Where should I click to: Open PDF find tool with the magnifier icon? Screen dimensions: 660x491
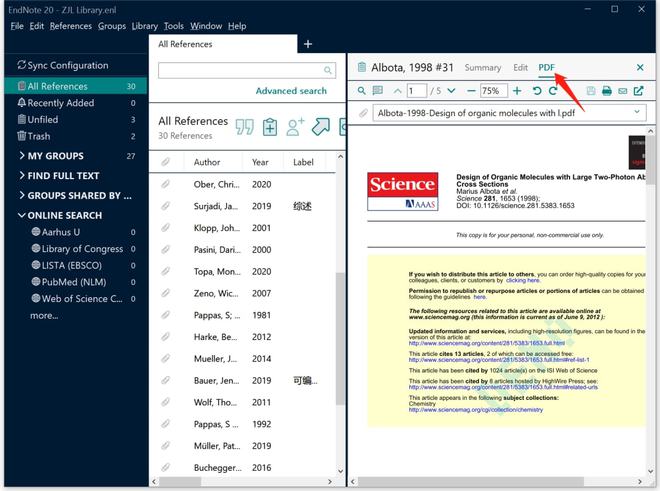click(361, 91)
